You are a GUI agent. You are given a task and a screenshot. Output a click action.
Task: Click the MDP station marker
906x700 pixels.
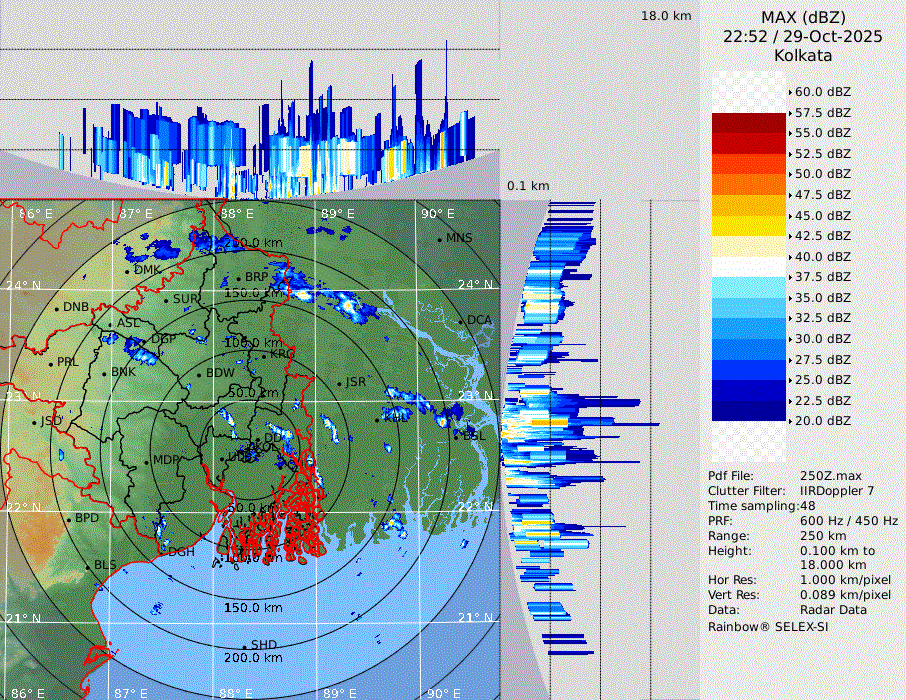(x=146, y=461)
